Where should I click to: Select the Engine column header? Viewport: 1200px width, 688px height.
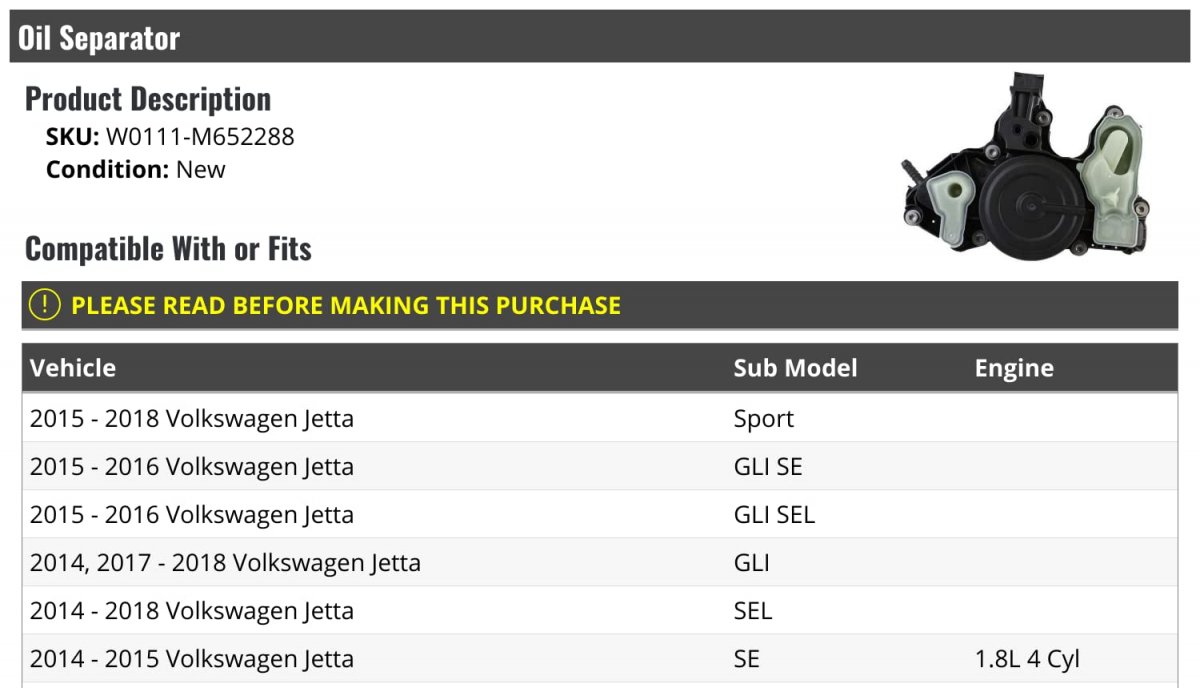click(1014, 368)
